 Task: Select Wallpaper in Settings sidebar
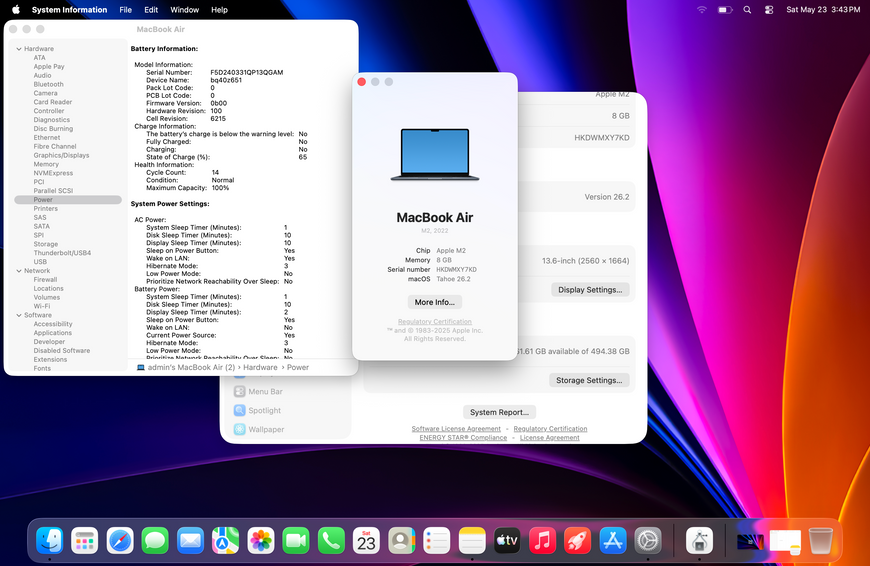(x=260, y=429)
